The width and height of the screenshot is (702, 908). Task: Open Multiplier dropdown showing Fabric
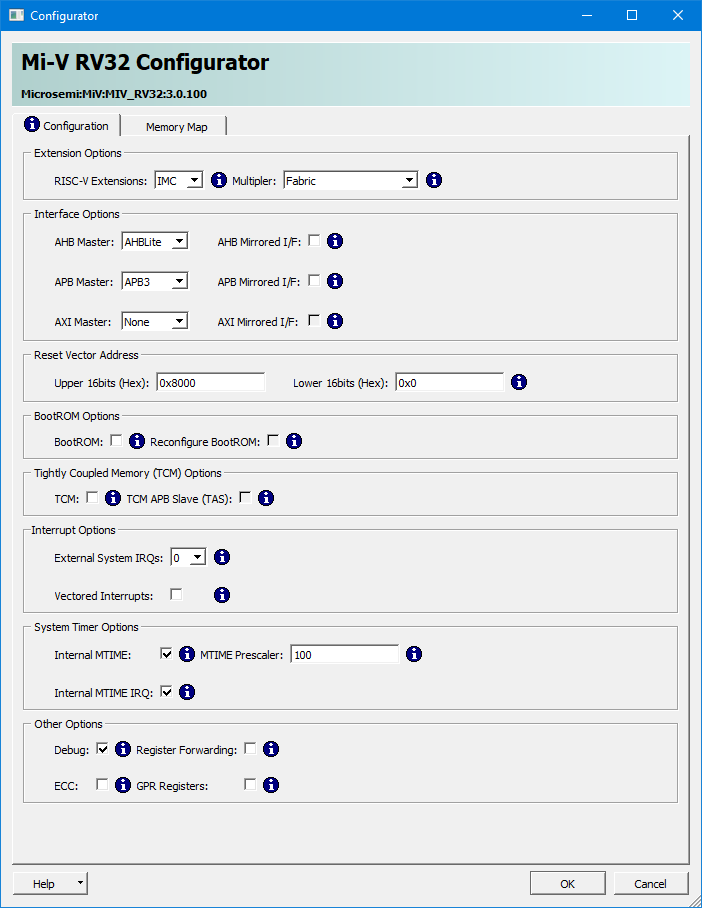[350, 181]
